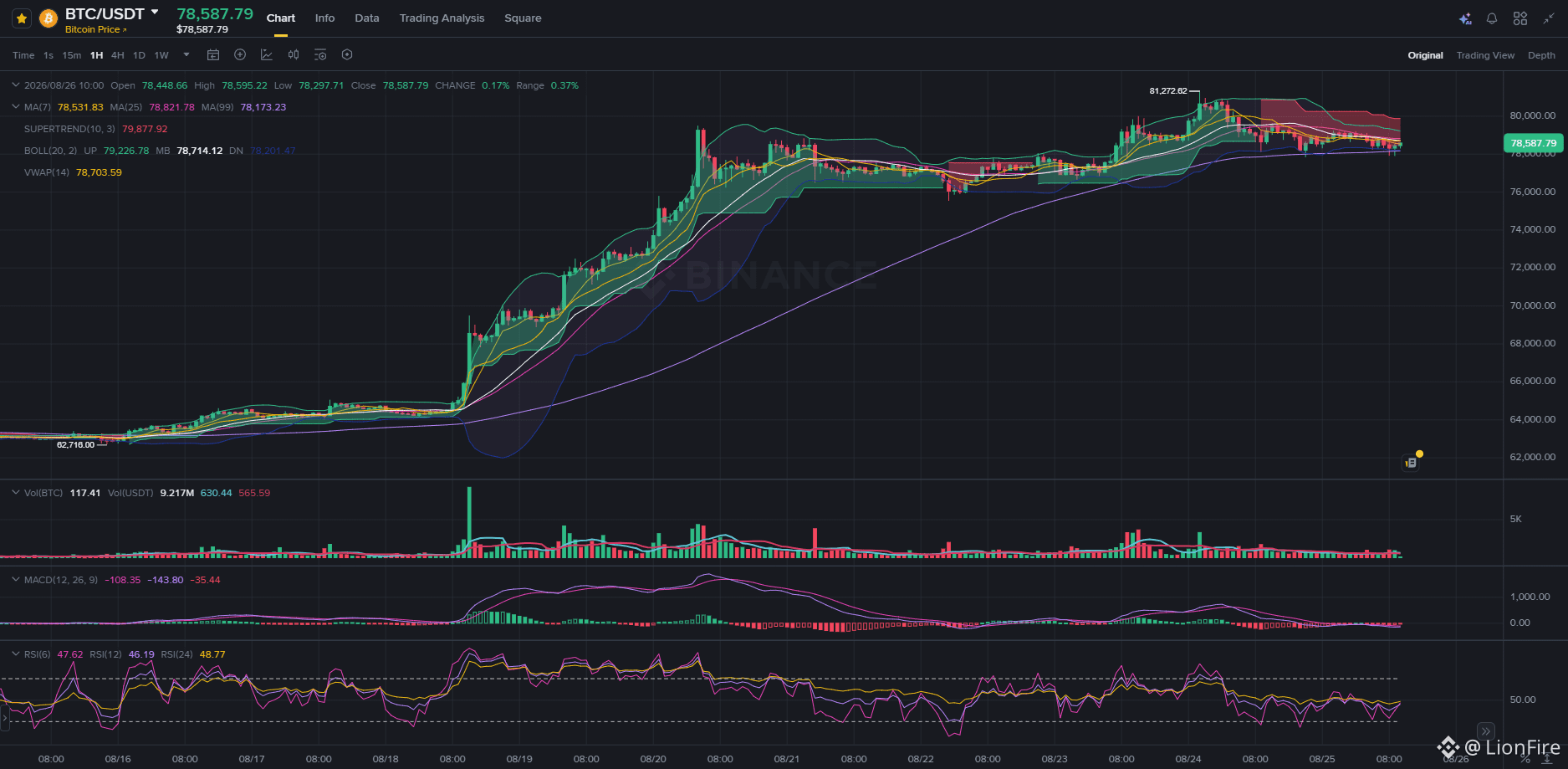Open the AI sparkle assistant icon
This screenshot has width=1568, height=769.
tap(1465, 18)
